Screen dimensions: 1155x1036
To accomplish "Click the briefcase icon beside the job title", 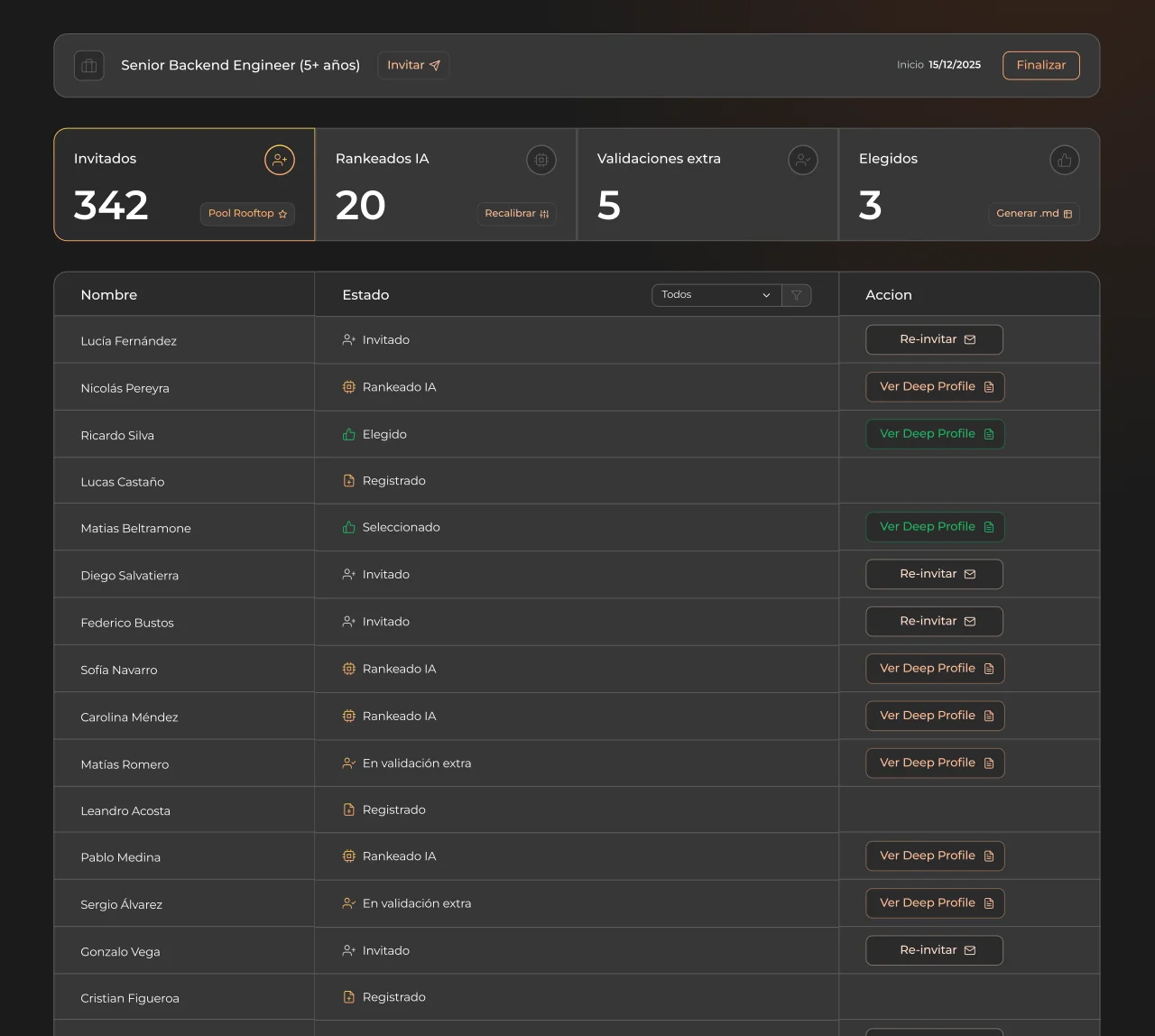I will [88, 66].
